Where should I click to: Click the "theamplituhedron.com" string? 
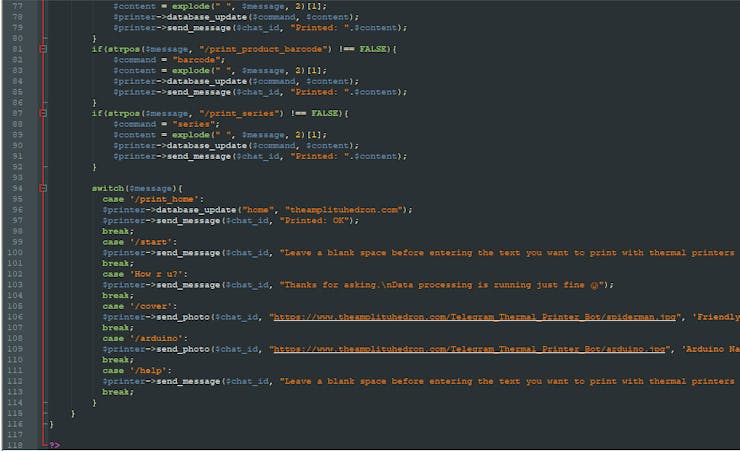[x=346, y=210]
